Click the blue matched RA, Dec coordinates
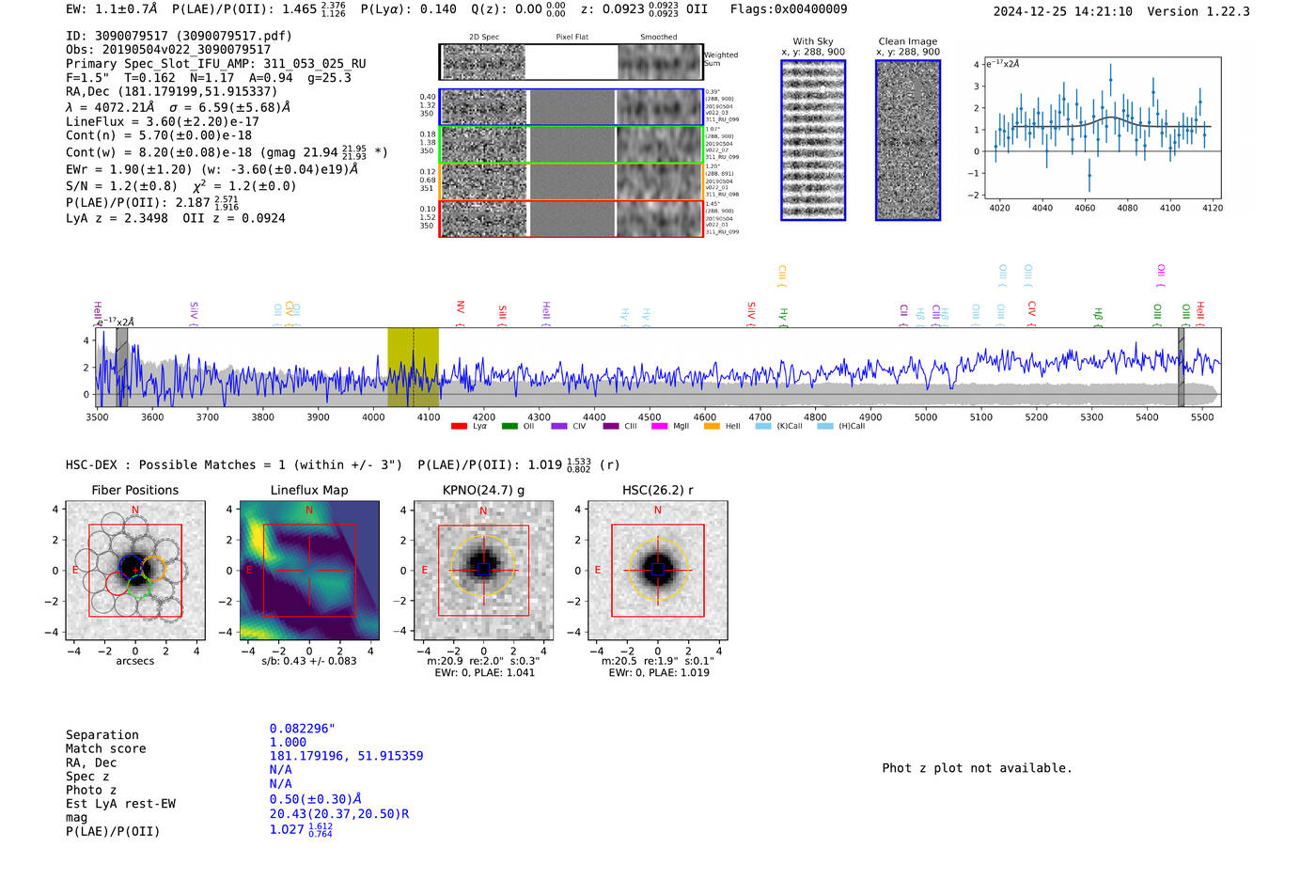1316x896 pixels. tap(346, 756)
